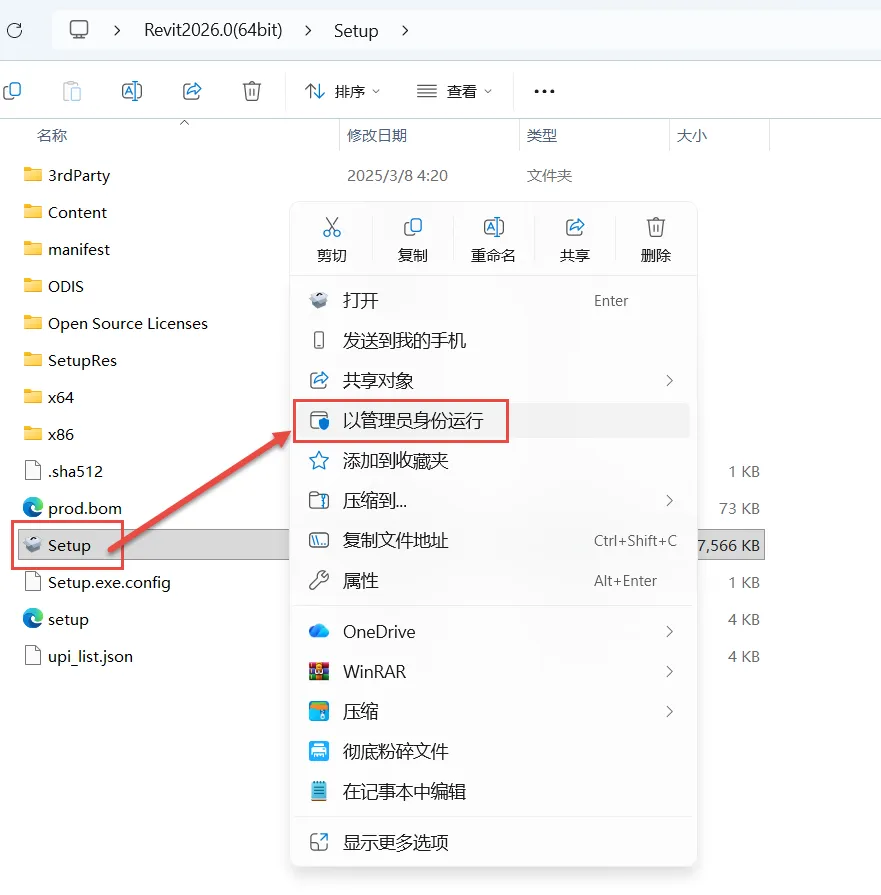Viewport: 881px width, 895px height.
Task: Select the x64 folder
Action: point(61,398)
